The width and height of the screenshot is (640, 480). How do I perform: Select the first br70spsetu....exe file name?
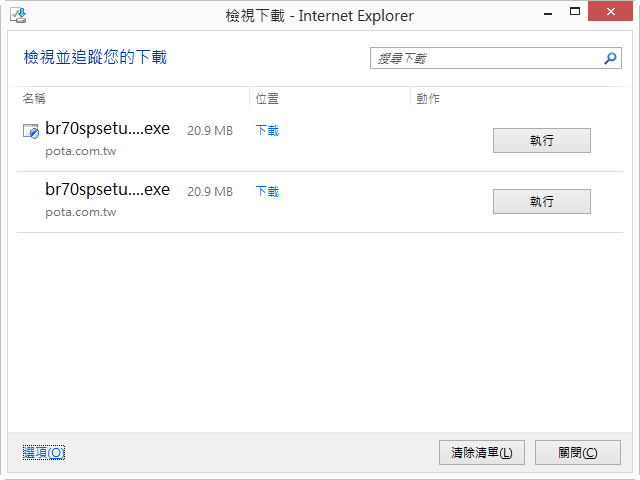tap(107, 129)
